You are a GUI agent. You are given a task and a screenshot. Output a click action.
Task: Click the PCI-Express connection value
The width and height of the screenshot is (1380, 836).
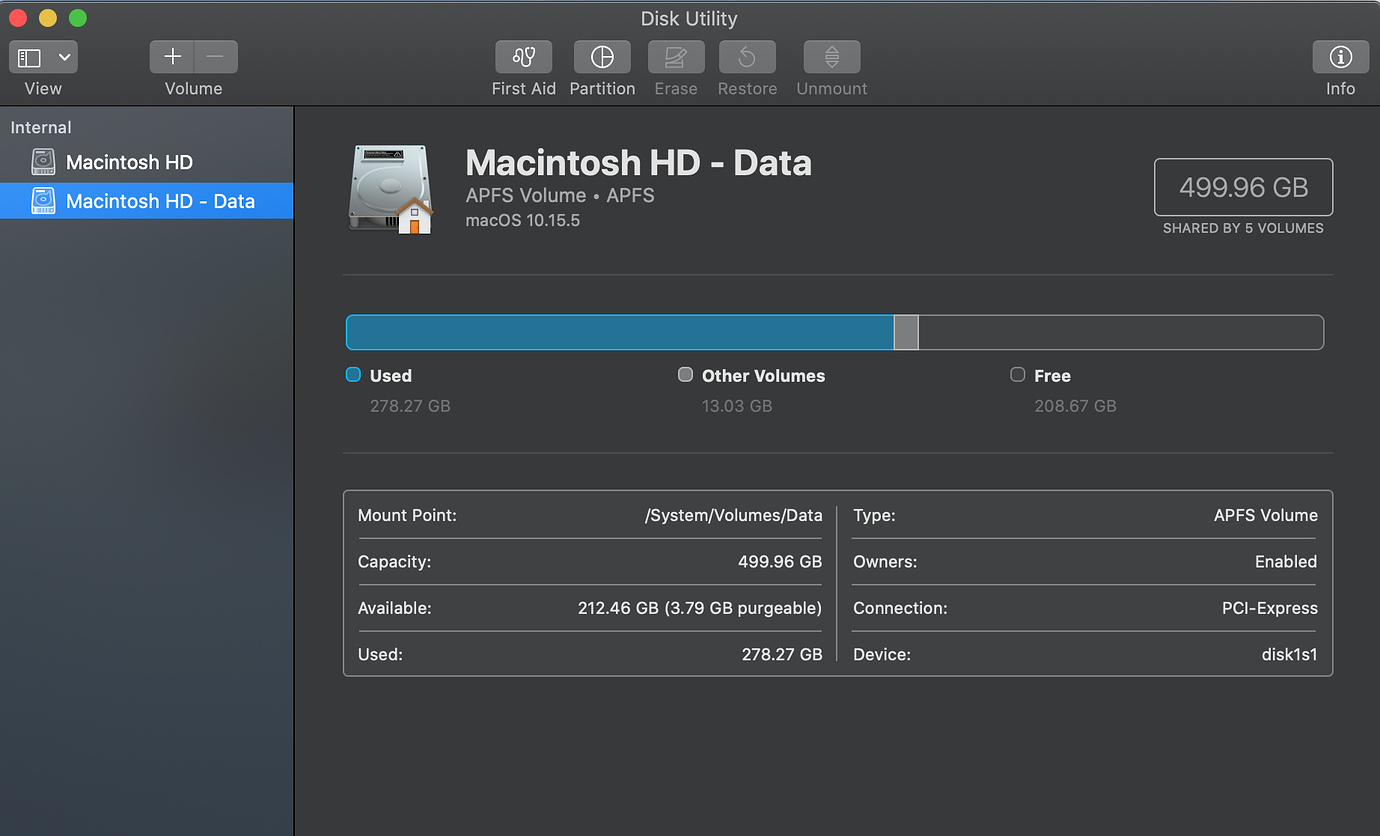[x=1270, y=608]
